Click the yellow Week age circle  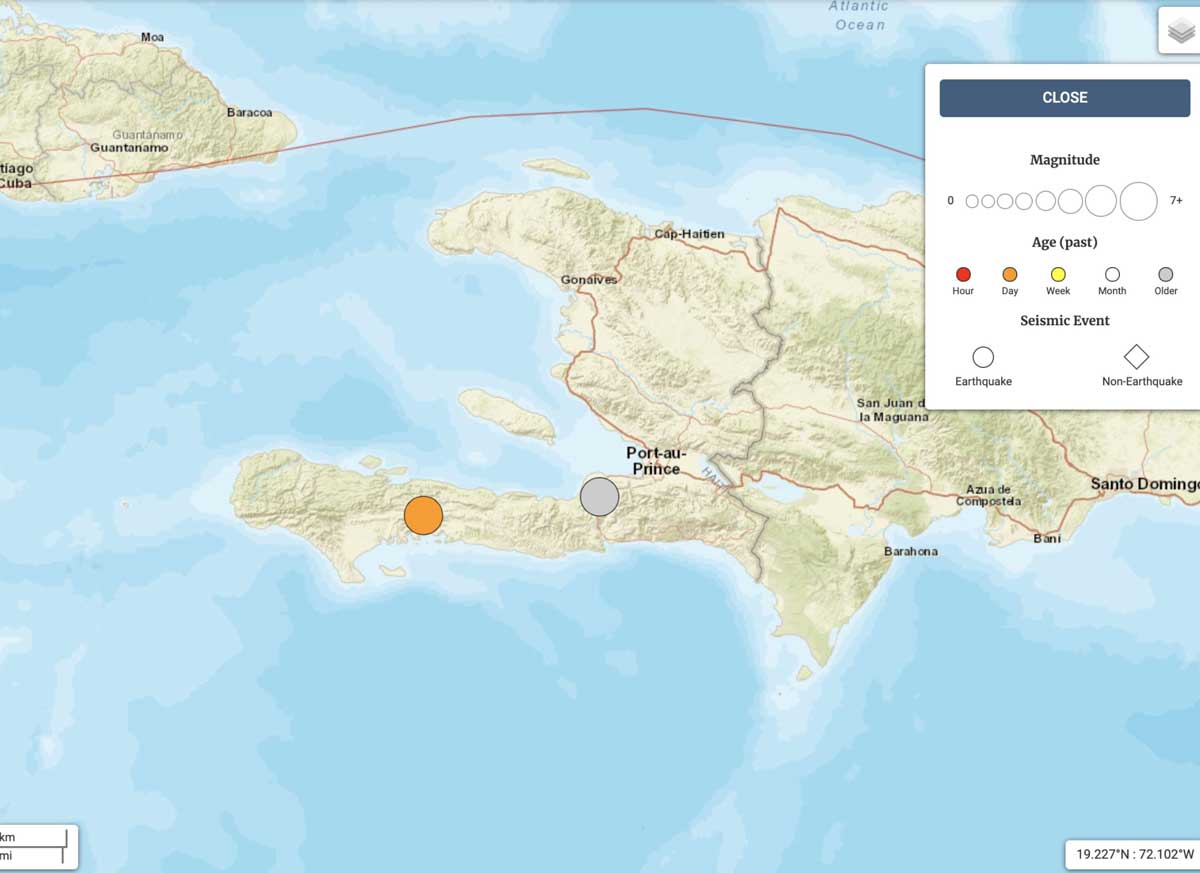click(1058, 275)
